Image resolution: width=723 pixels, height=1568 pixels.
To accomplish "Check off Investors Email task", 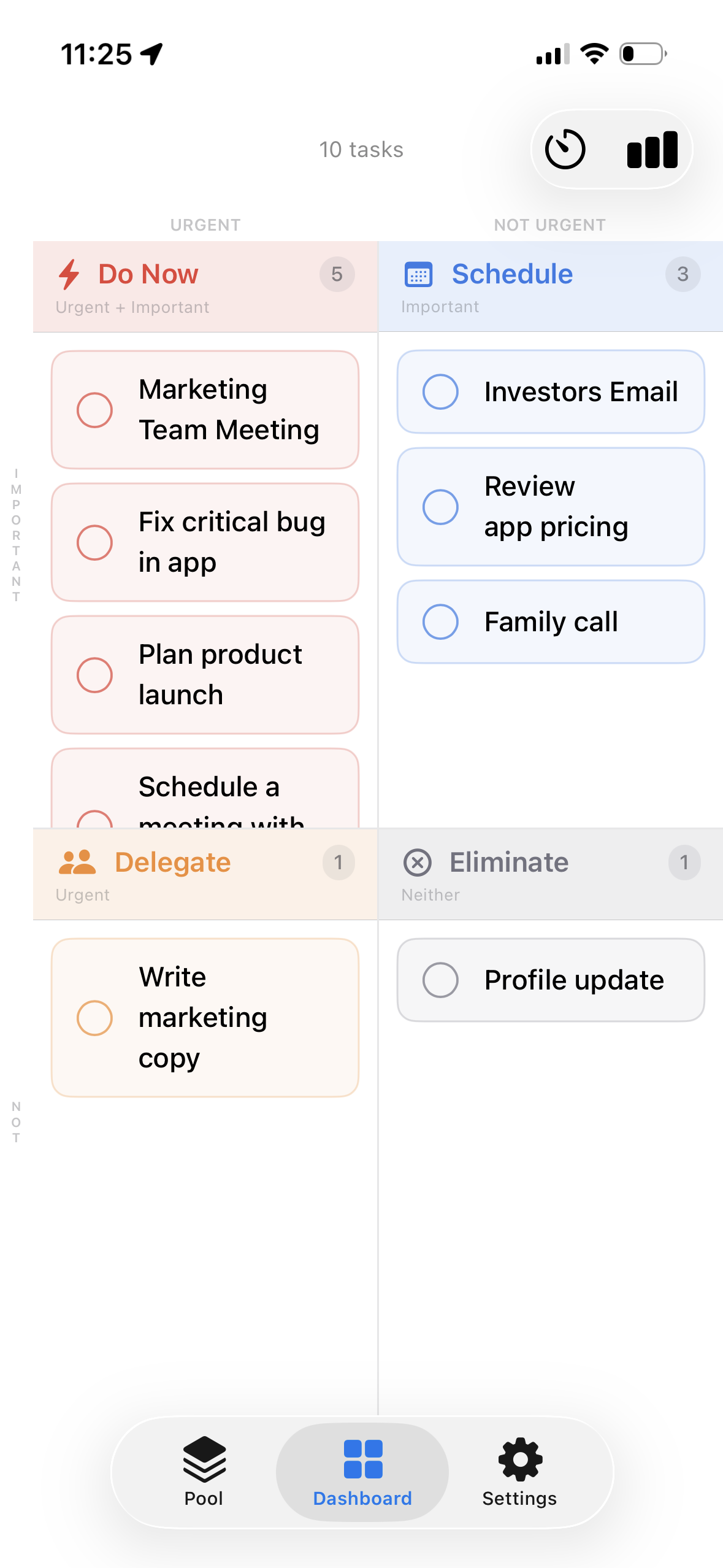I will [x=440, y=391].
